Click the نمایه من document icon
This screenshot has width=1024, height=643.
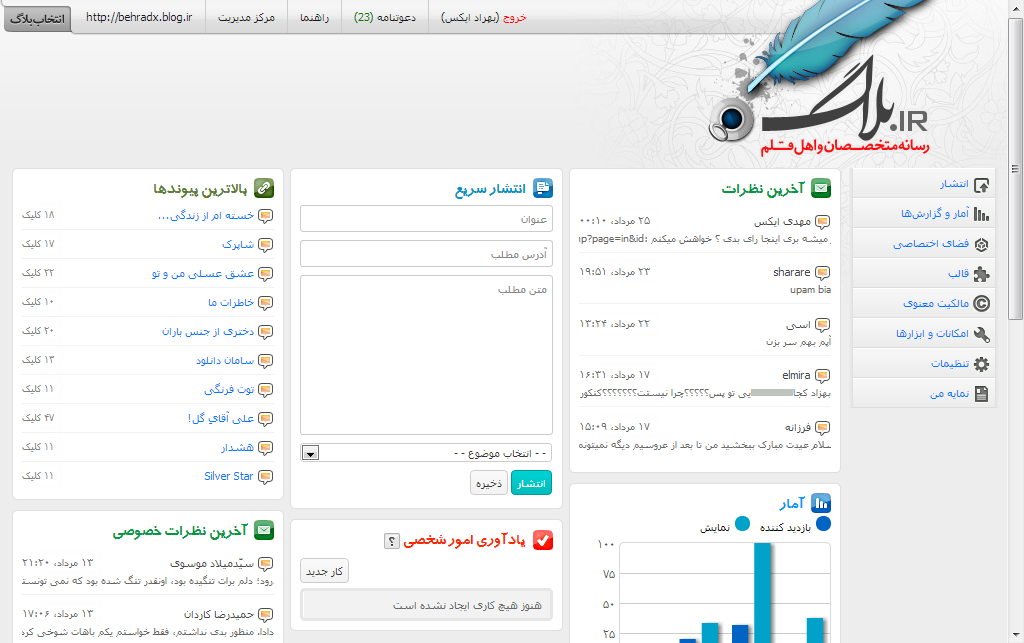tap(982, 394)
